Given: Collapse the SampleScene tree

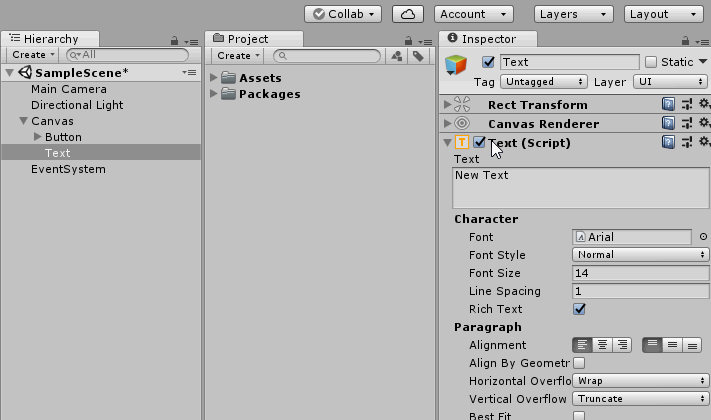Looking at the screenshot, I should 10,73.
